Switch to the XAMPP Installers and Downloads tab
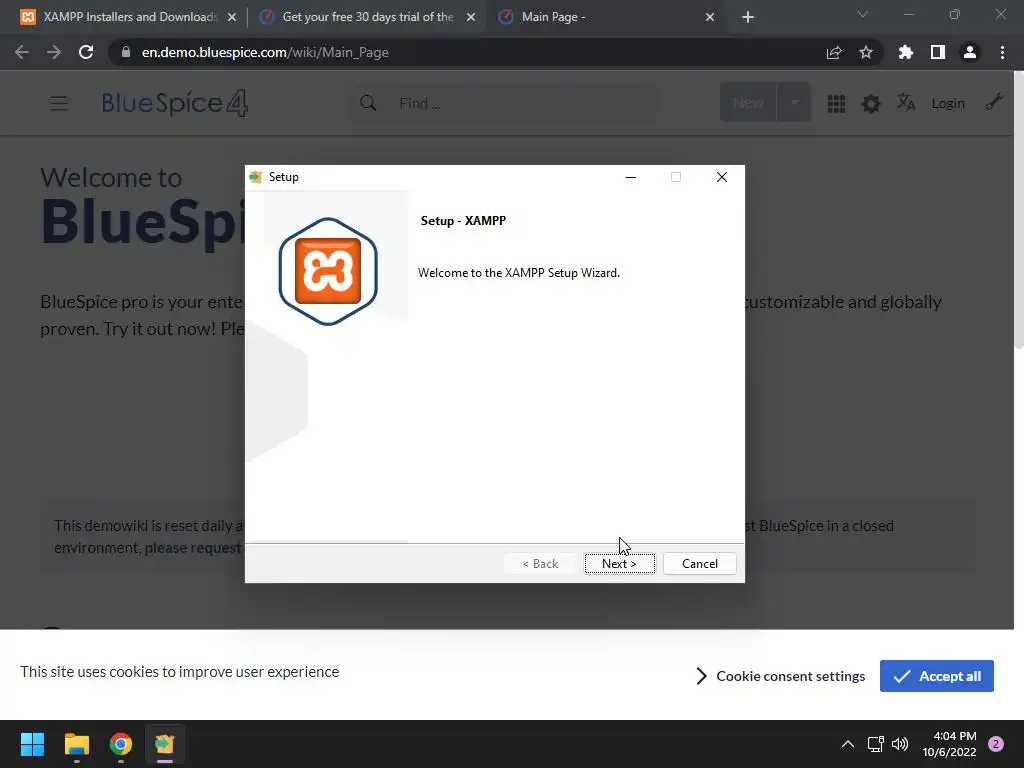Screen dimensions: 1024x768 click(x=129, y=17)
